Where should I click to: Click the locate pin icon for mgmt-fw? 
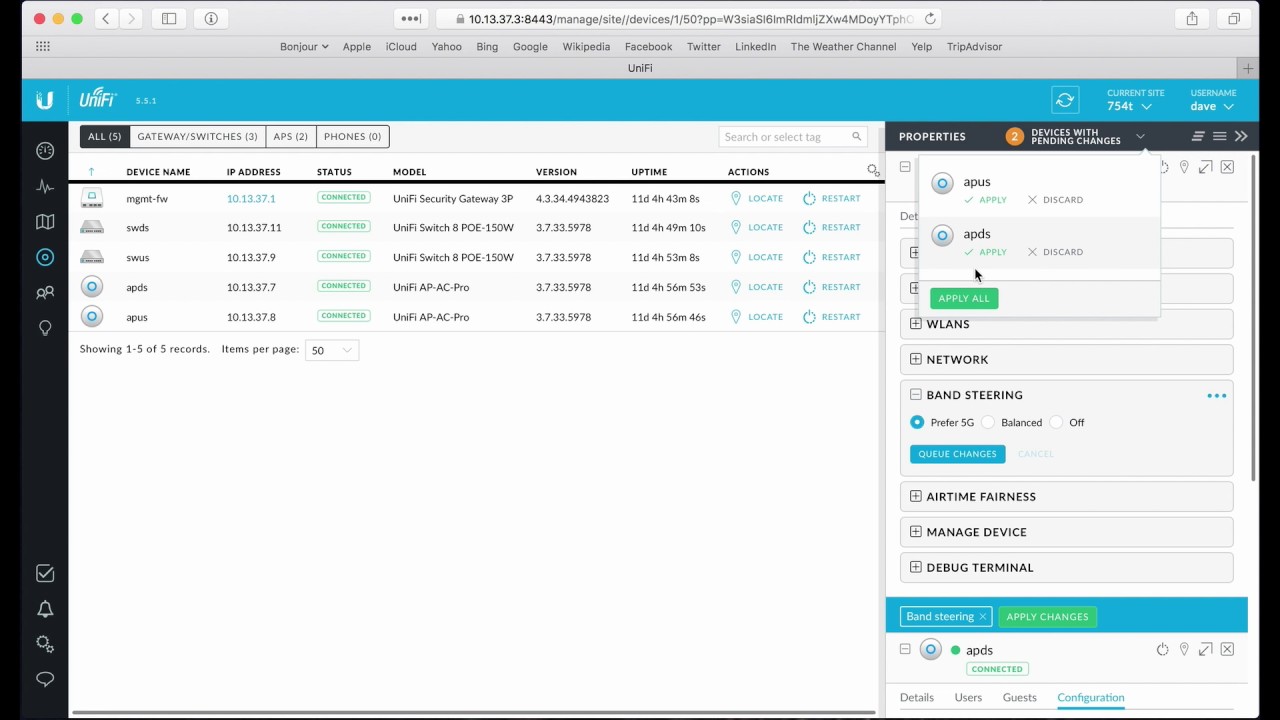click(736, 198)
